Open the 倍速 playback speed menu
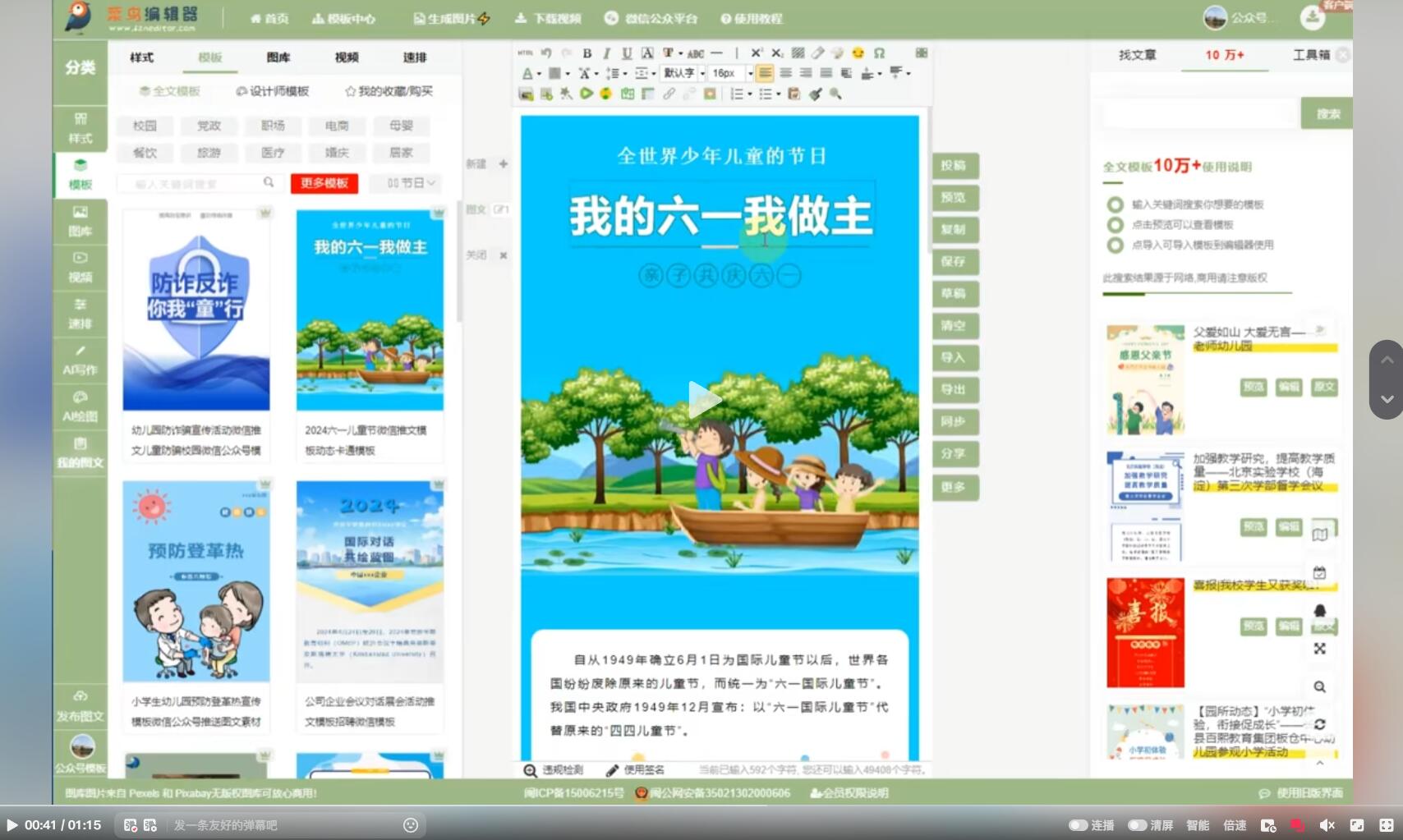This screenshot has width=1403, height=840. point(1235,825)
